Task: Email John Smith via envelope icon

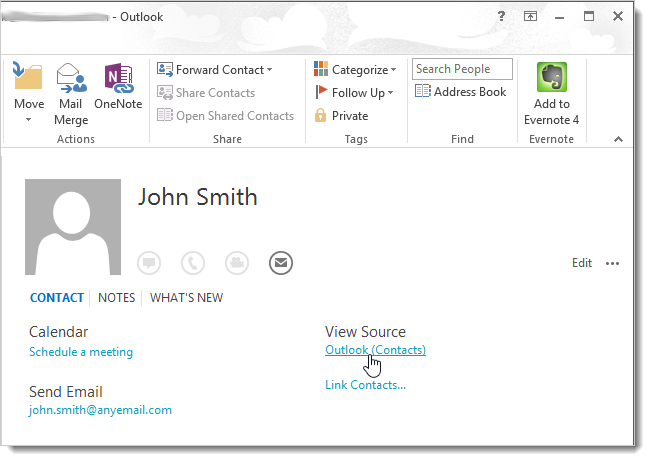Action: (x=281, y=263)
